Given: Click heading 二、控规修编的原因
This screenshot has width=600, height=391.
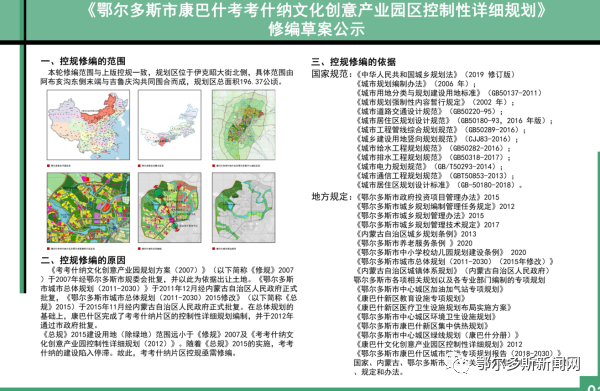Looking at the screenshot, I should pos(83,260).
